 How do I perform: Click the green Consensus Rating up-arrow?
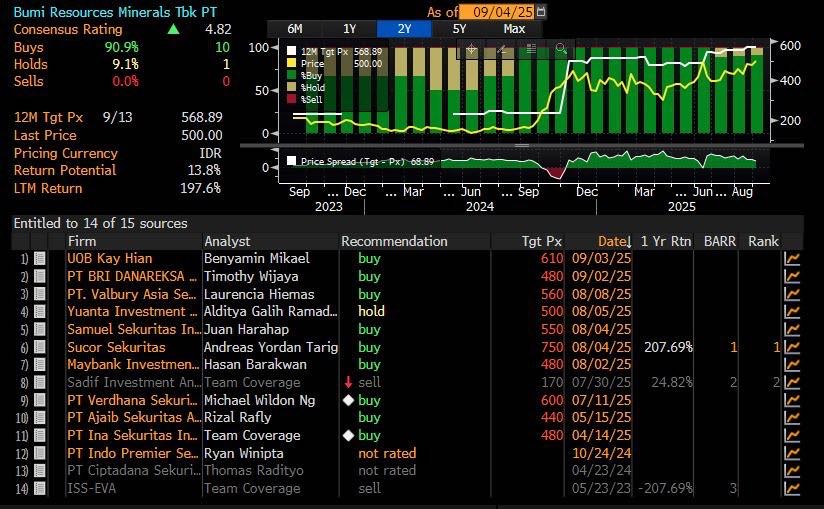coord(173,29)
